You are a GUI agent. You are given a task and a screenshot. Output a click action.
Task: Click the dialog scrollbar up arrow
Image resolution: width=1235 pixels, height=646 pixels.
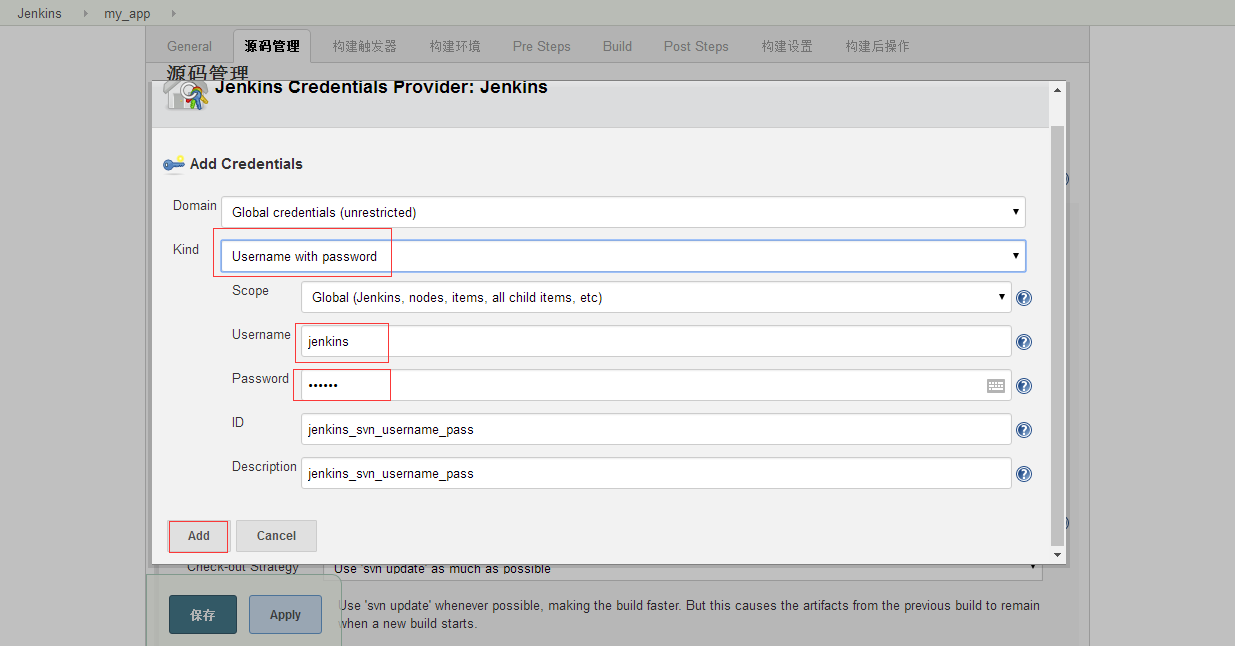click(x=1057, y=90)
